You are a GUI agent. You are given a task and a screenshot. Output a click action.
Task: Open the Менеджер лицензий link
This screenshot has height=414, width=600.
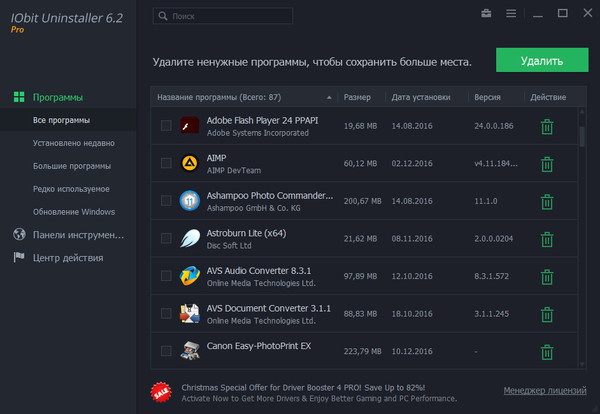pyautogui.click(x=543, y=390)
